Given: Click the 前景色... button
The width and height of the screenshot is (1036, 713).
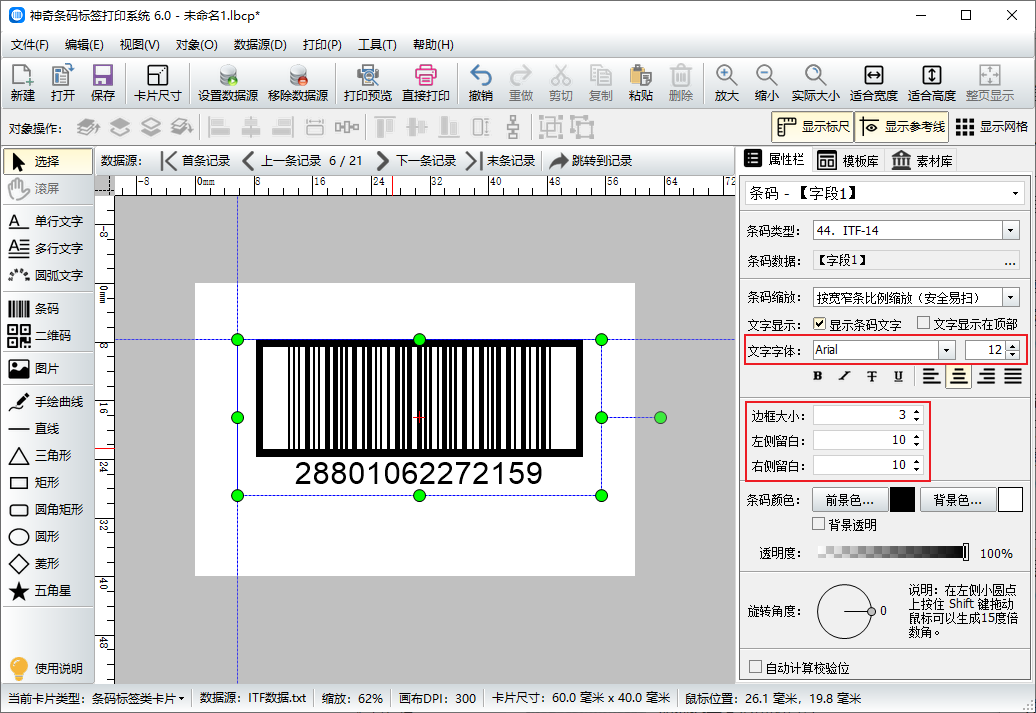Looking at the screenshot, I should [x=849, y=500].
